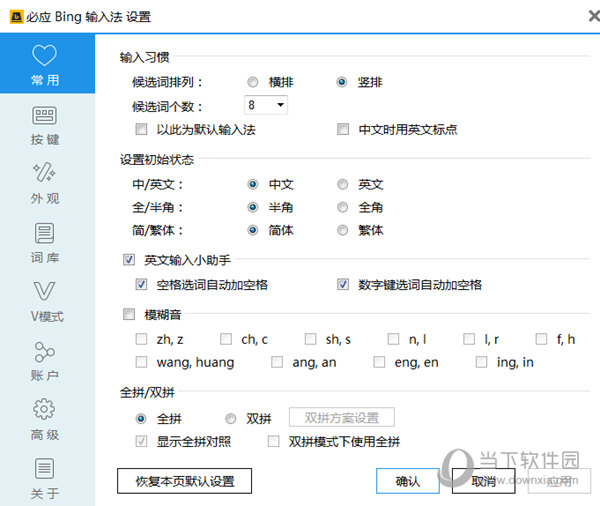
Task: Check the l, r fuzzy option
Action: pyautogui.click(x=469, y=339)
